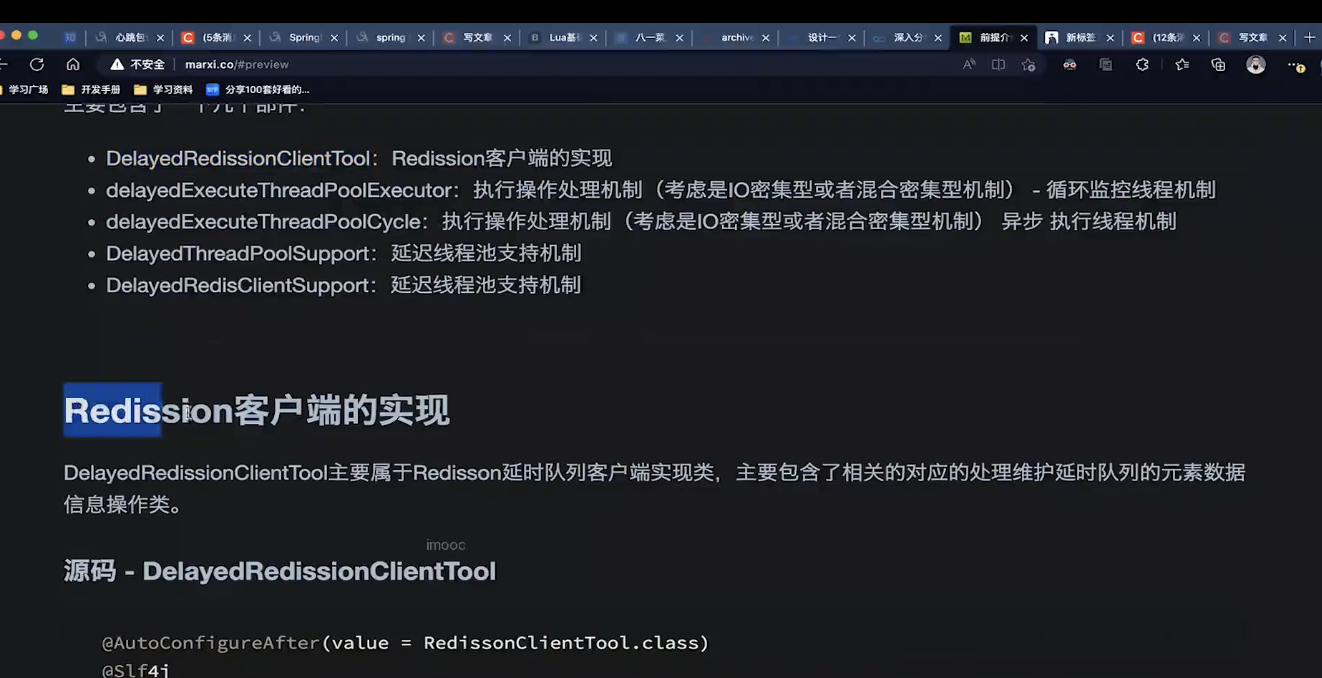Viewport: 1322px width, 678px height.
Task: Click the Redission客户端的实现 heading
Action: pos(257,411)
